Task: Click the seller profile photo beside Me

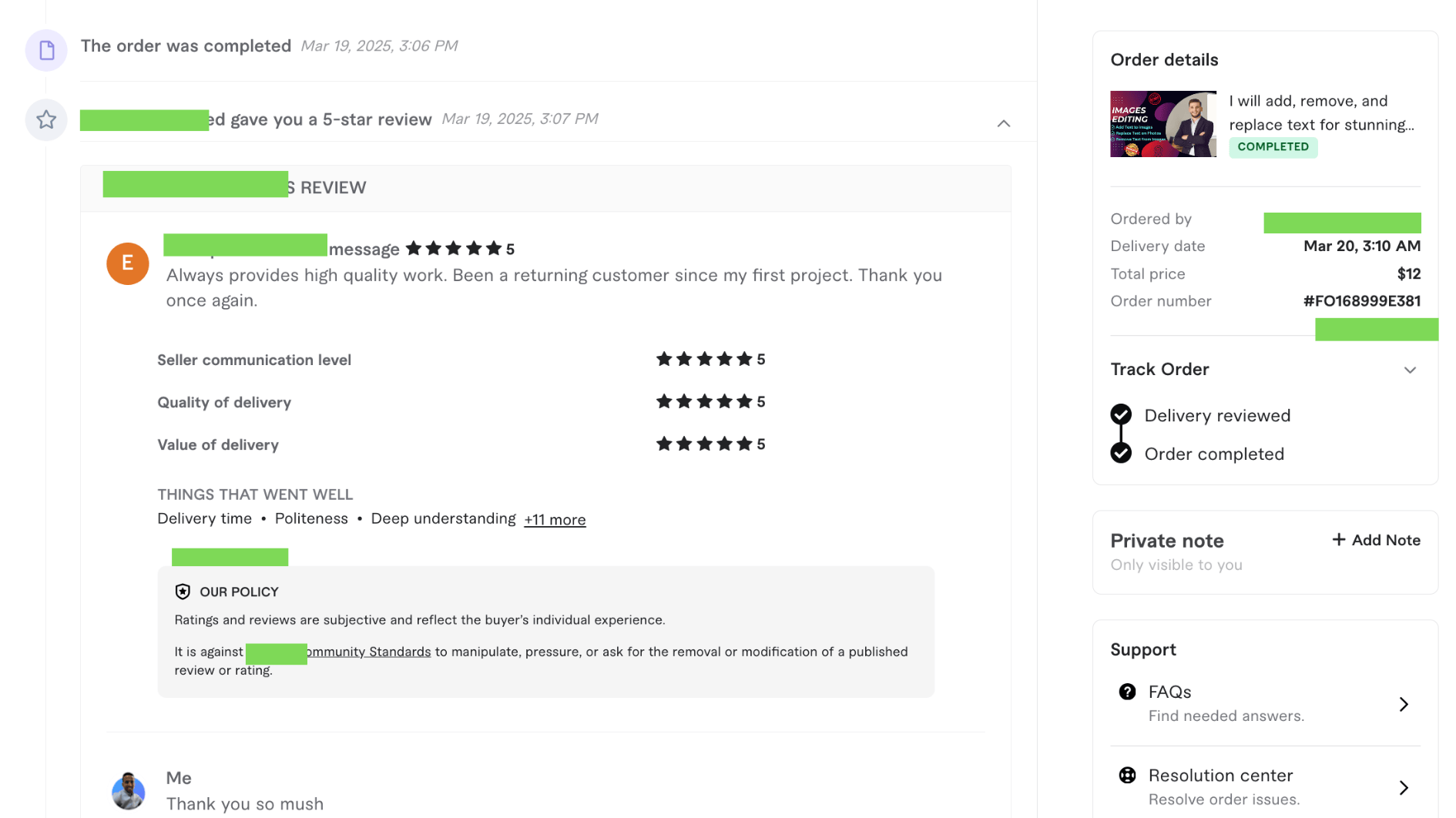Action: point(128,791)
